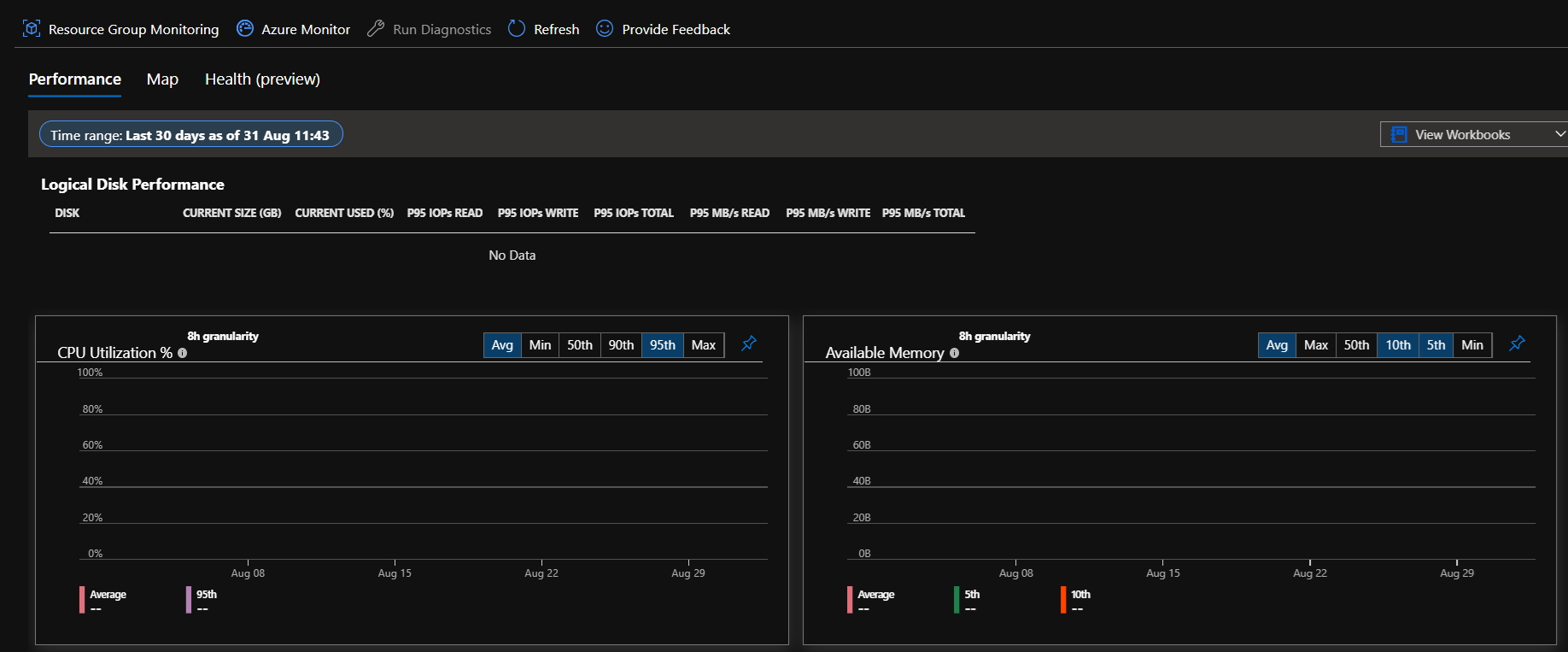Screen dimensions: 1568x652
Task: Click the 95th legend swatch in CPU chart
Action: click(189, 600)
